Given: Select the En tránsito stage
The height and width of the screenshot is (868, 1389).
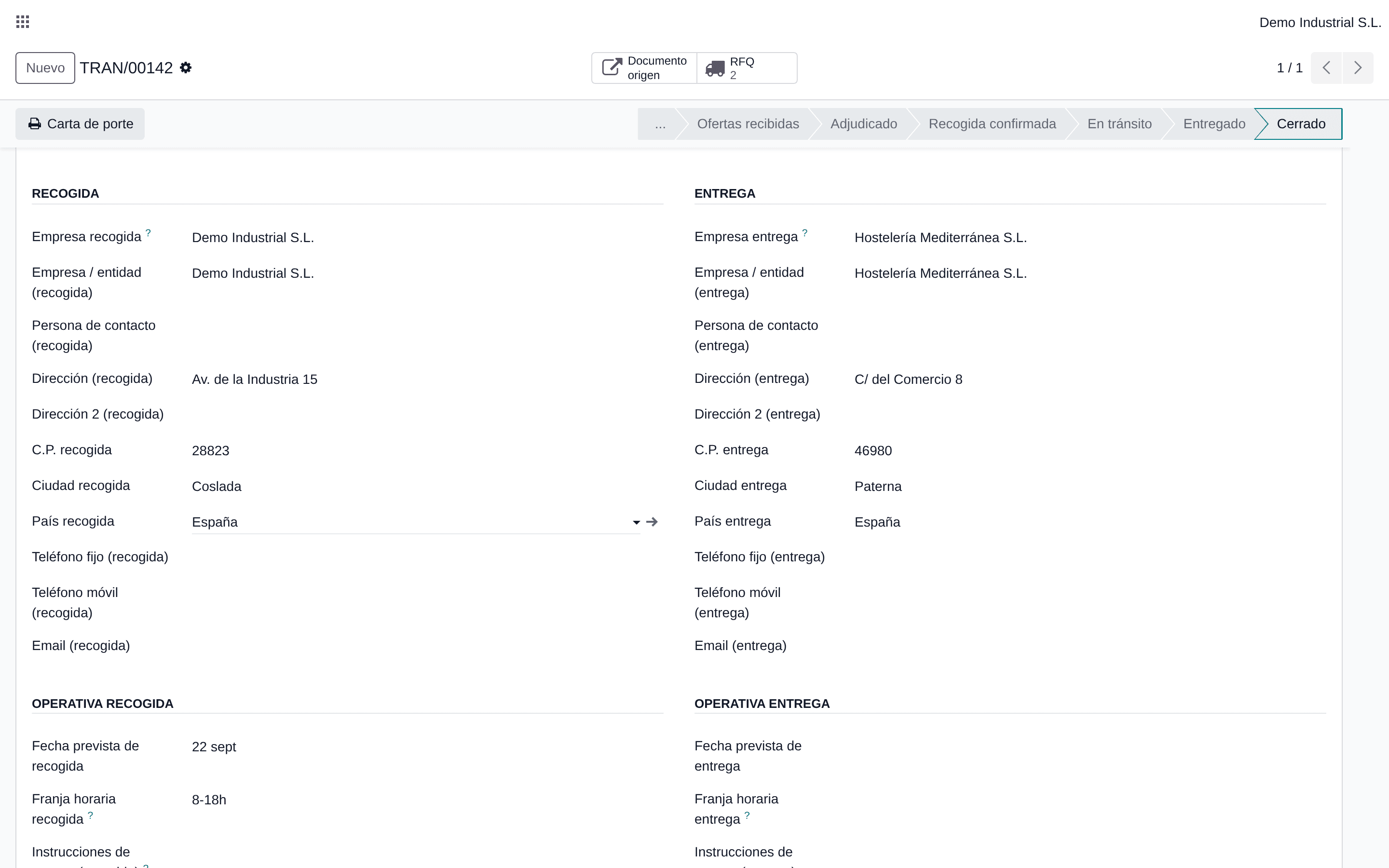Looking at the screenshot, I should [x=1119, y=124].
